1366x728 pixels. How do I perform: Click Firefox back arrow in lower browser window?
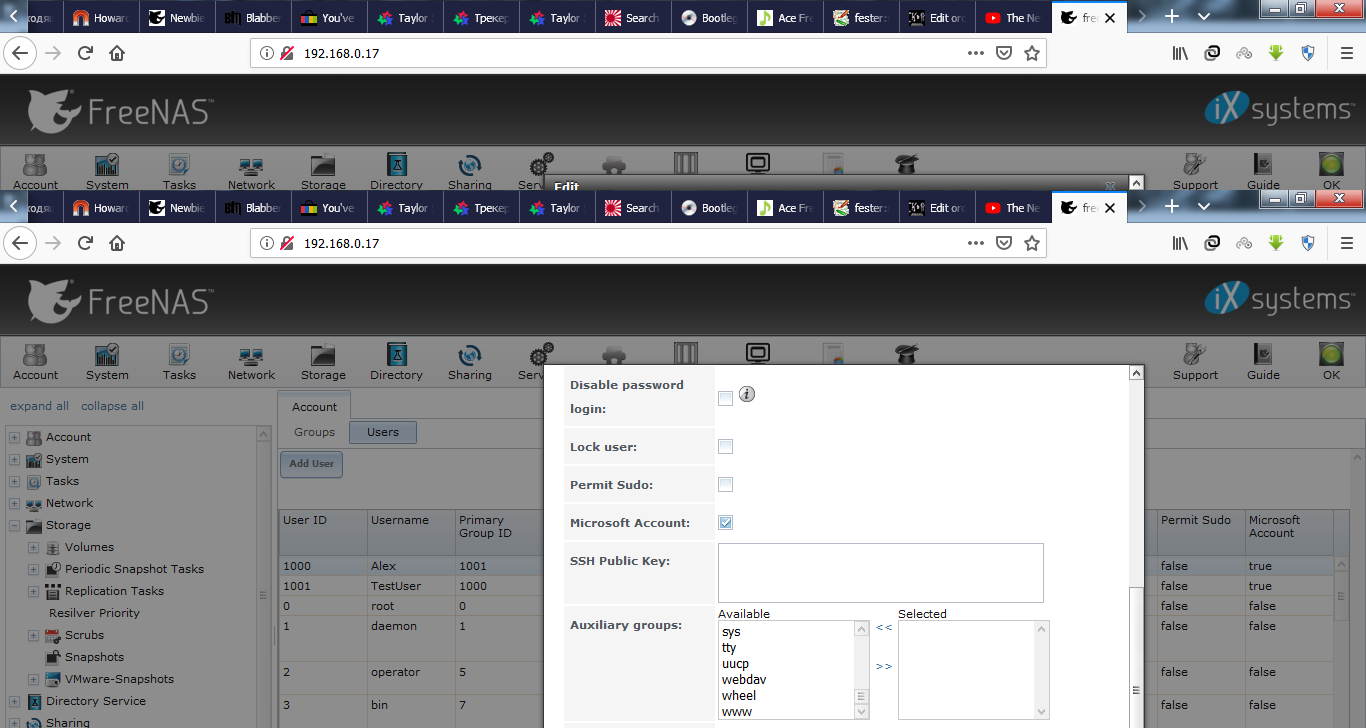[x=21, y=243]
